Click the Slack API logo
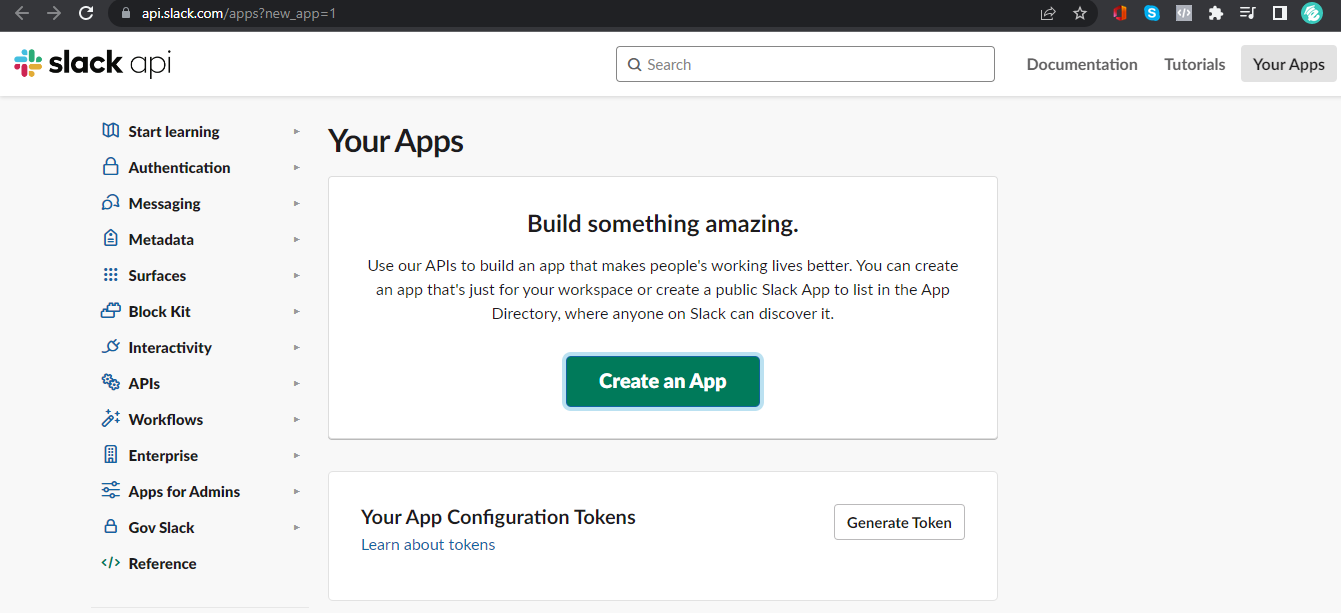The height and width of the screenshot is (613, 1341). click(92, 64)
